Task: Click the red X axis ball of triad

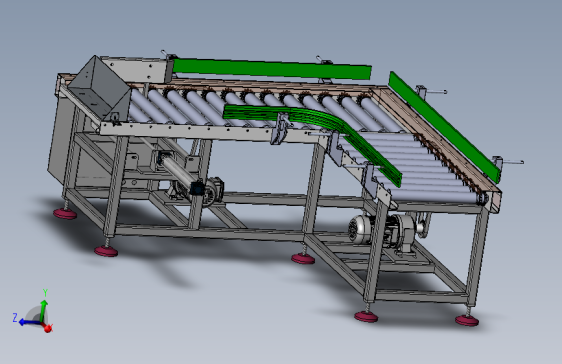Action: 48,328
